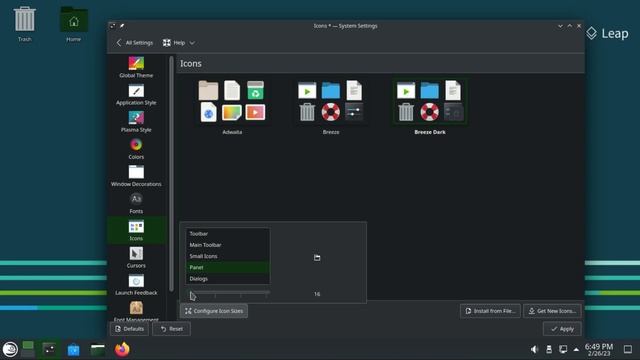This screenshot has width=640, height=360.
Task: Select the Adwaita icon theme
Action: tap(232, 107)
